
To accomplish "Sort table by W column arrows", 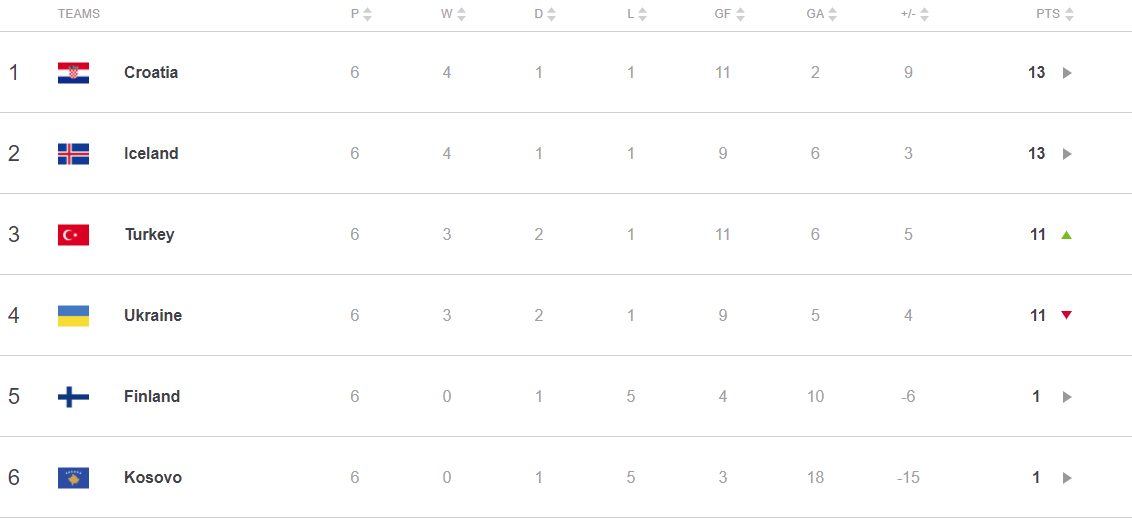I will point(461,14).
